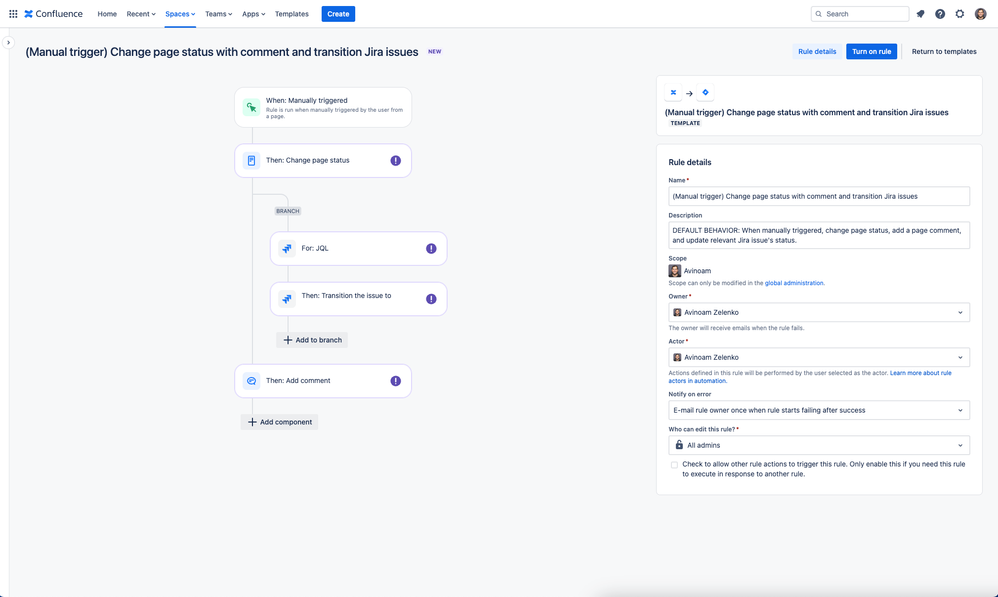The image size is (998, 597).
Task: Open the Owner dropdown
Action: (x=819, y=313)
